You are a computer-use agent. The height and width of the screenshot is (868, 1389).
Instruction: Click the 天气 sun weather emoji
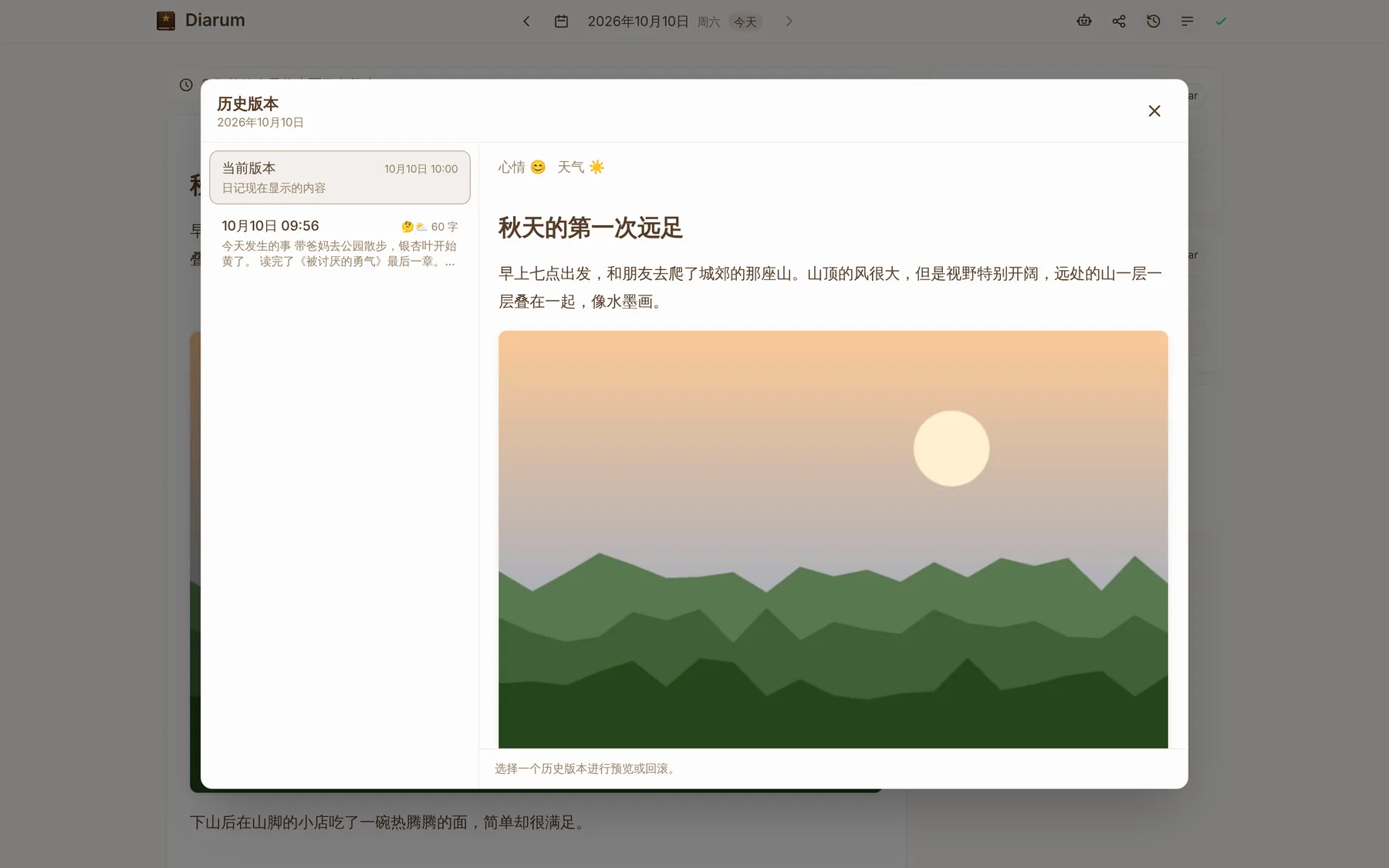tap(596, 167)
